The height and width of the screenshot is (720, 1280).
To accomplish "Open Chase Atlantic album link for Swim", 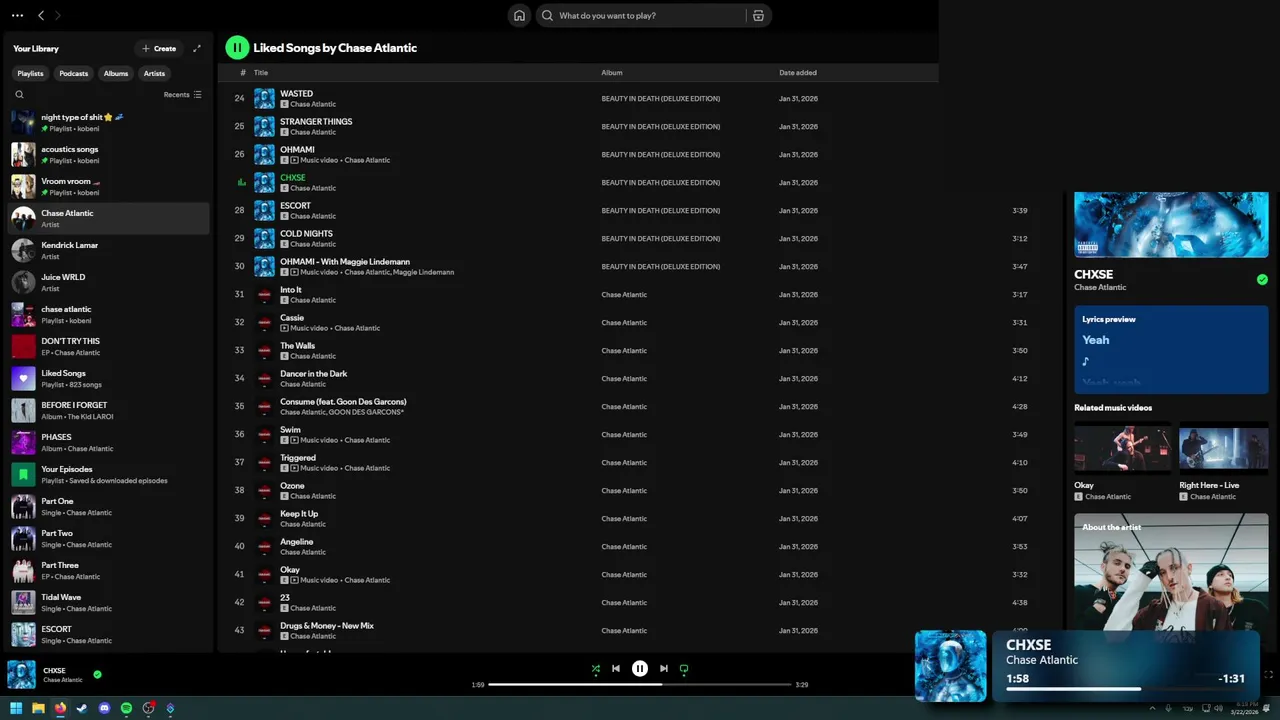I will 624,434.
